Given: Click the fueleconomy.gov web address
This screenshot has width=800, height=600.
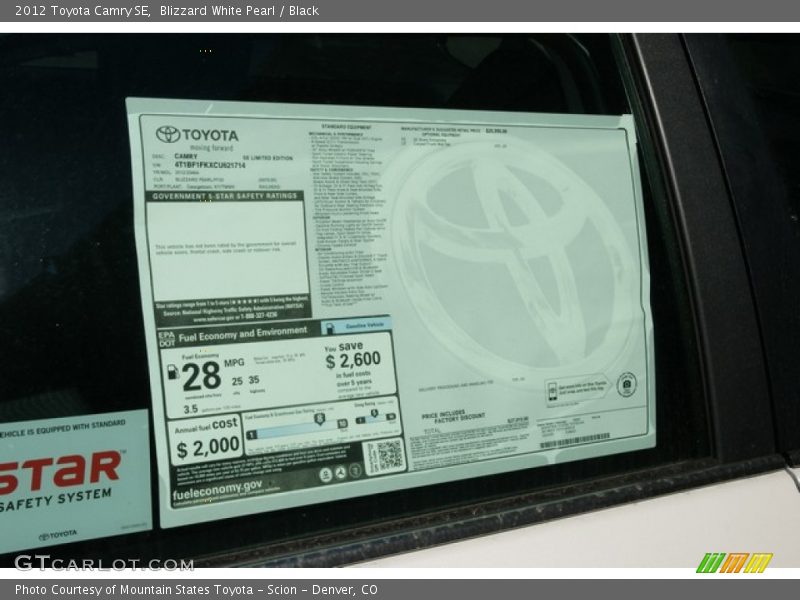Looking at the screenshot, I should pyautogui.click(x=217, y=490).
